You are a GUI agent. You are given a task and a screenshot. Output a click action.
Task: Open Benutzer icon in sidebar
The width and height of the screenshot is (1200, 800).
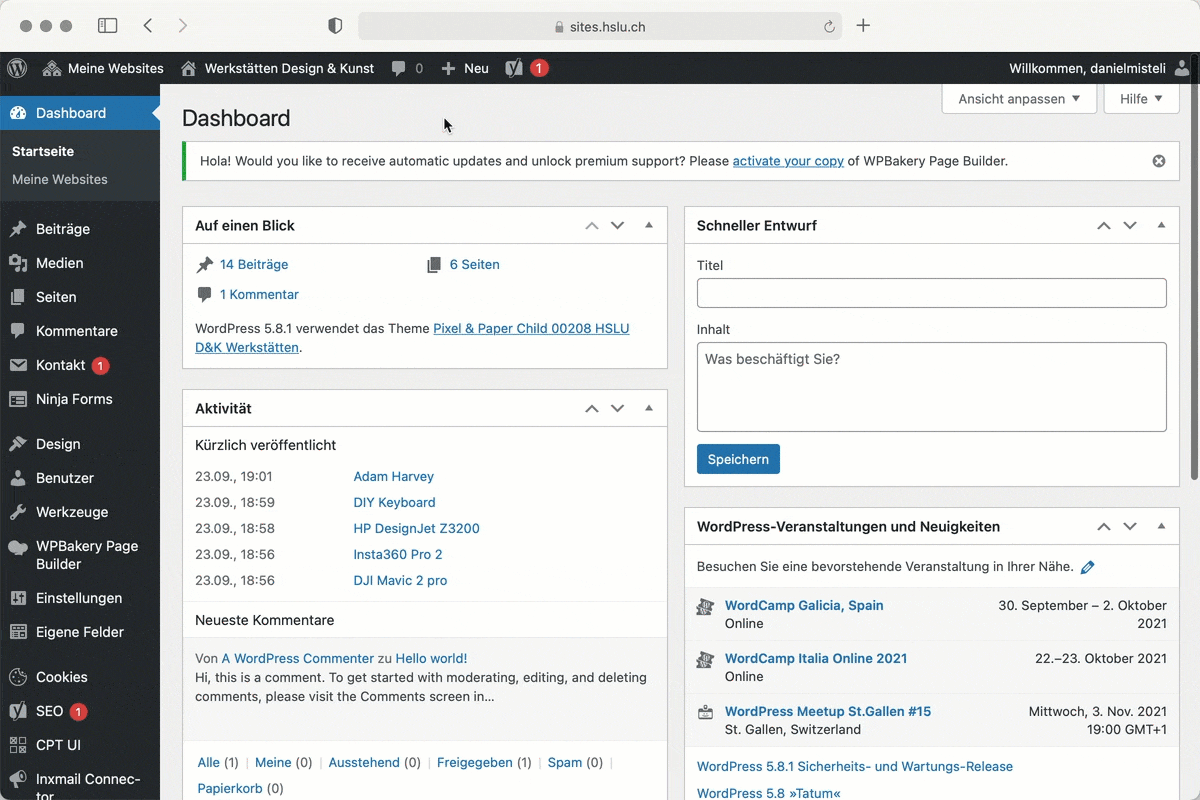(18, 478)
